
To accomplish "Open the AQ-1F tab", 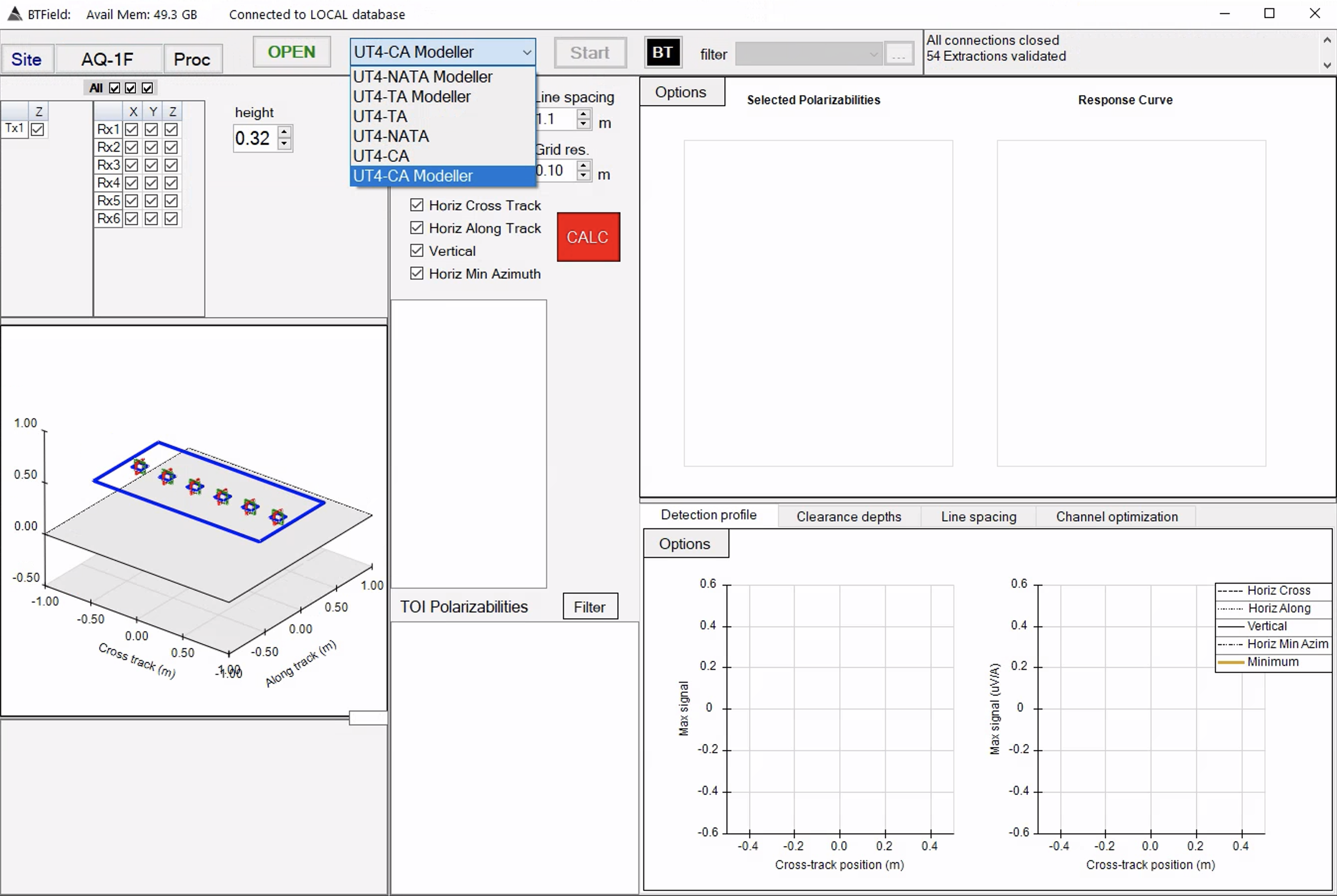I will [x=108, y=59].
